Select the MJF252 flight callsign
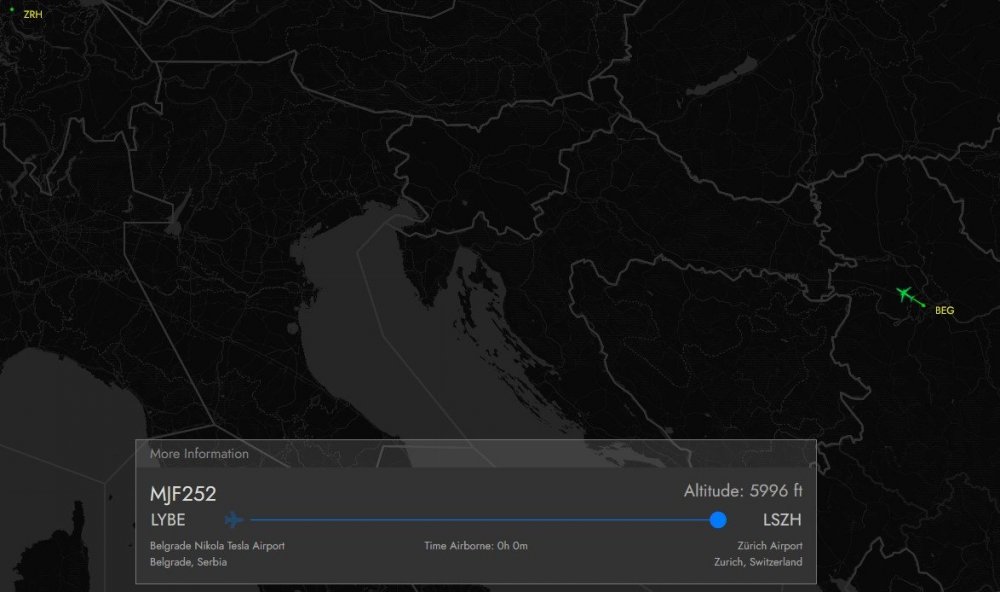The width and height of the screenshot is (1000, 592). pyautogui.click(x=183, y=493)
